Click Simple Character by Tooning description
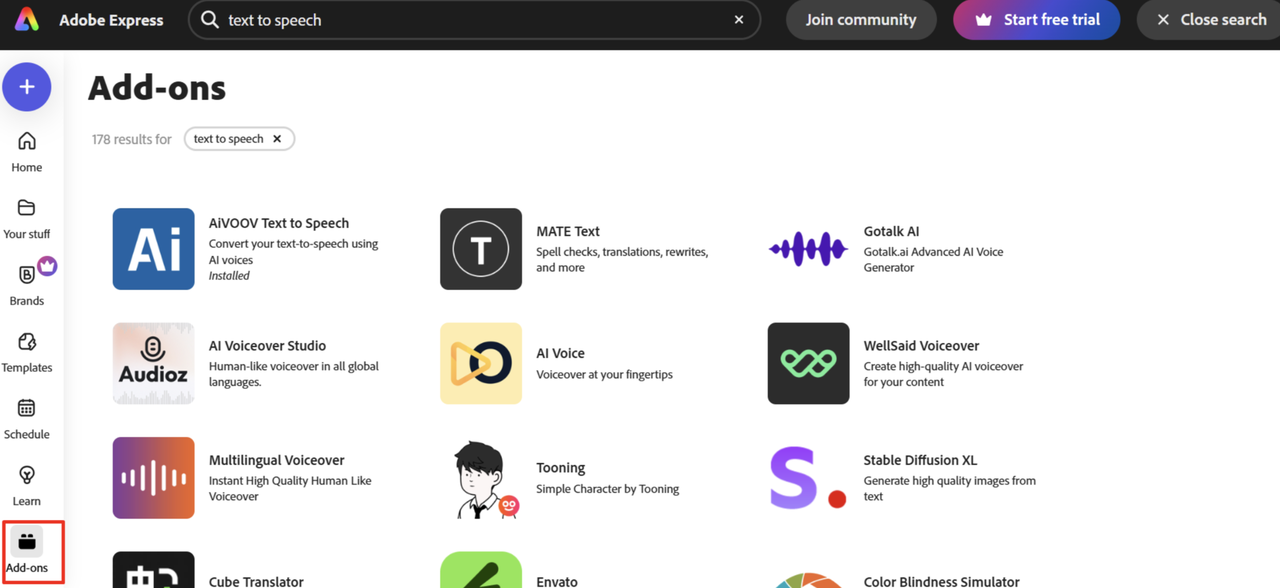The height and width of the screenshot is (588, 1280). (607, 489)
